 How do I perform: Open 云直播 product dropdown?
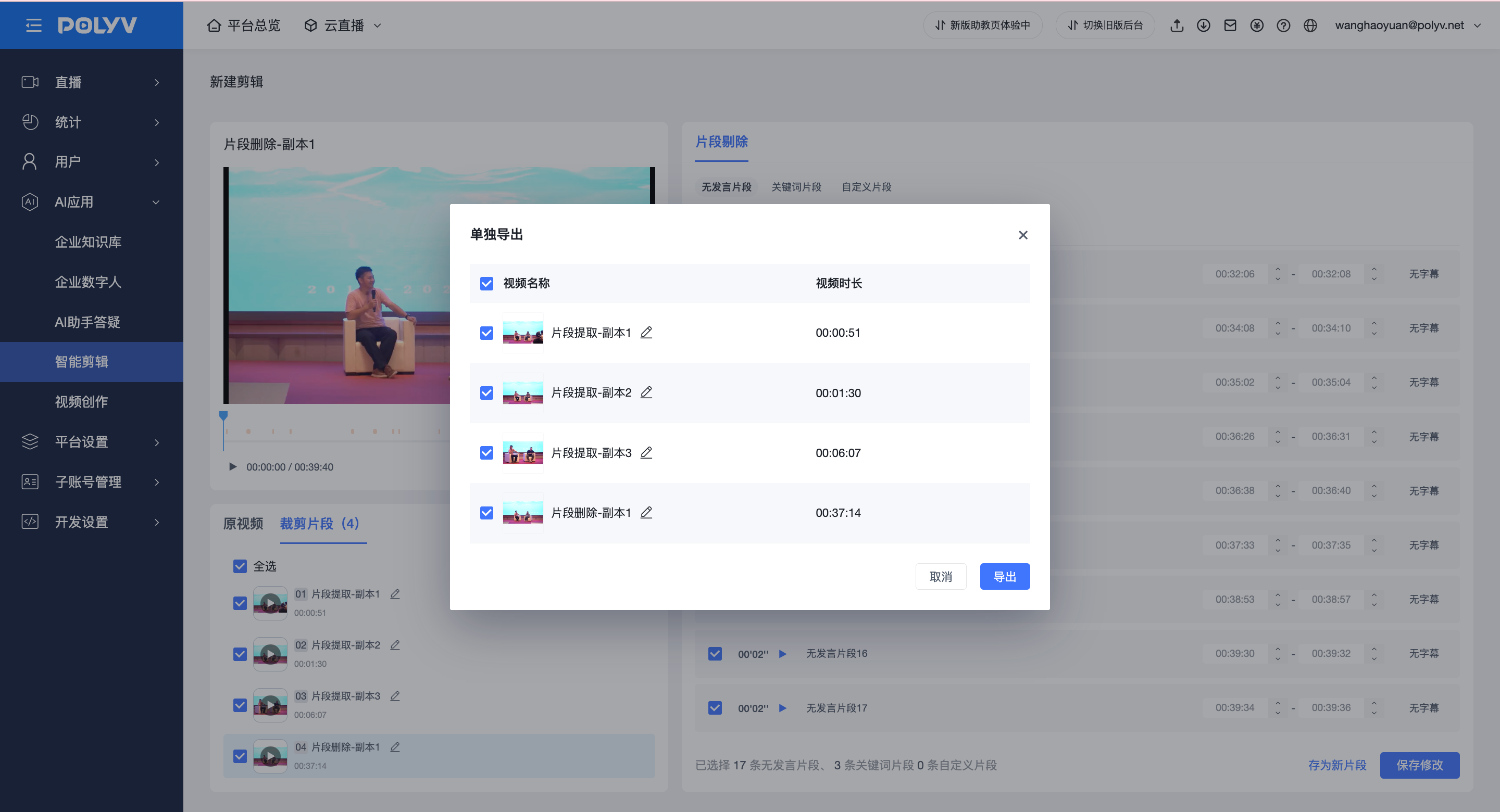343,25
